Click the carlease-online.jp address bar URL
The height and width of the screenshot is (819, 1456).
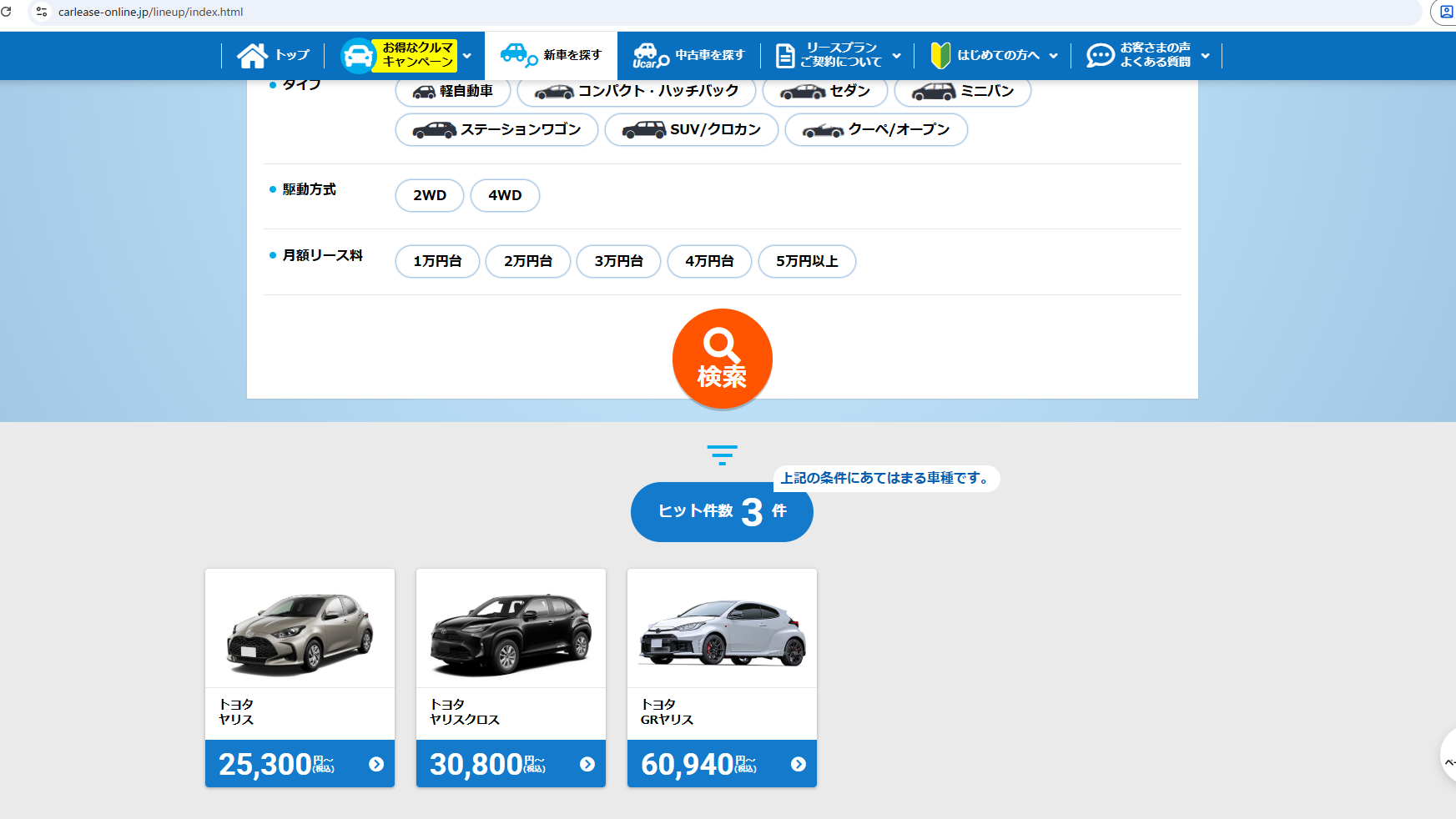pyautogui.click(x=151, y=12)
